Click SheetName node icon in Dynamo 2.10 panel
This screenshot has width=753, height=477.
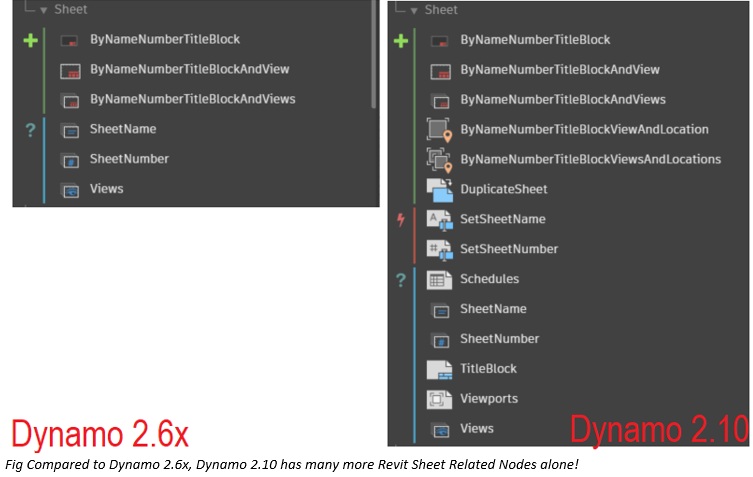(440, 311)
